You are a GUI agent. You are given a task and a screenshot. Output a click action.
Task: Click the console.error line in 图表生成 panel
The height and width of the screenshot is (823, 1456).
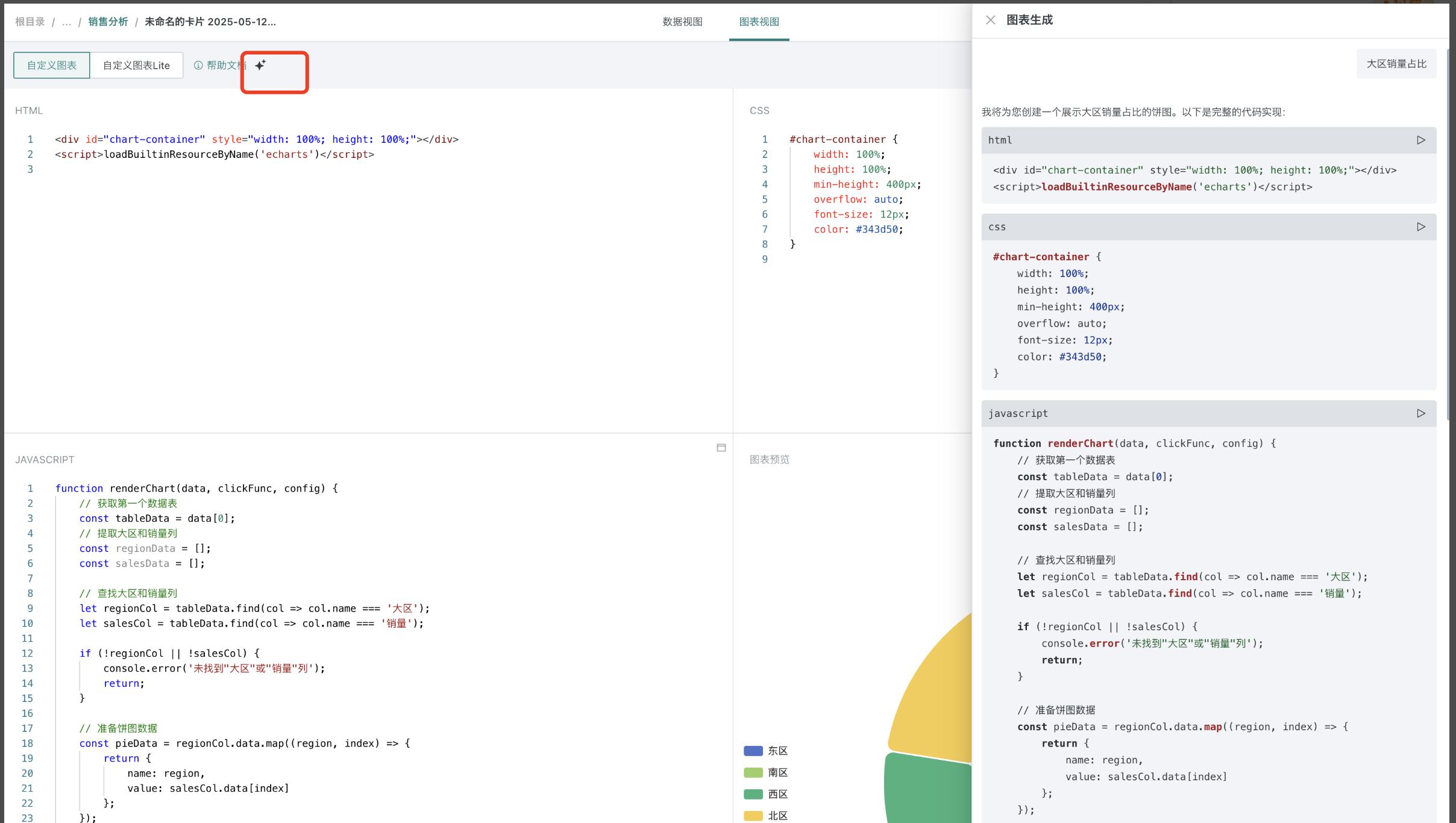1152,643
